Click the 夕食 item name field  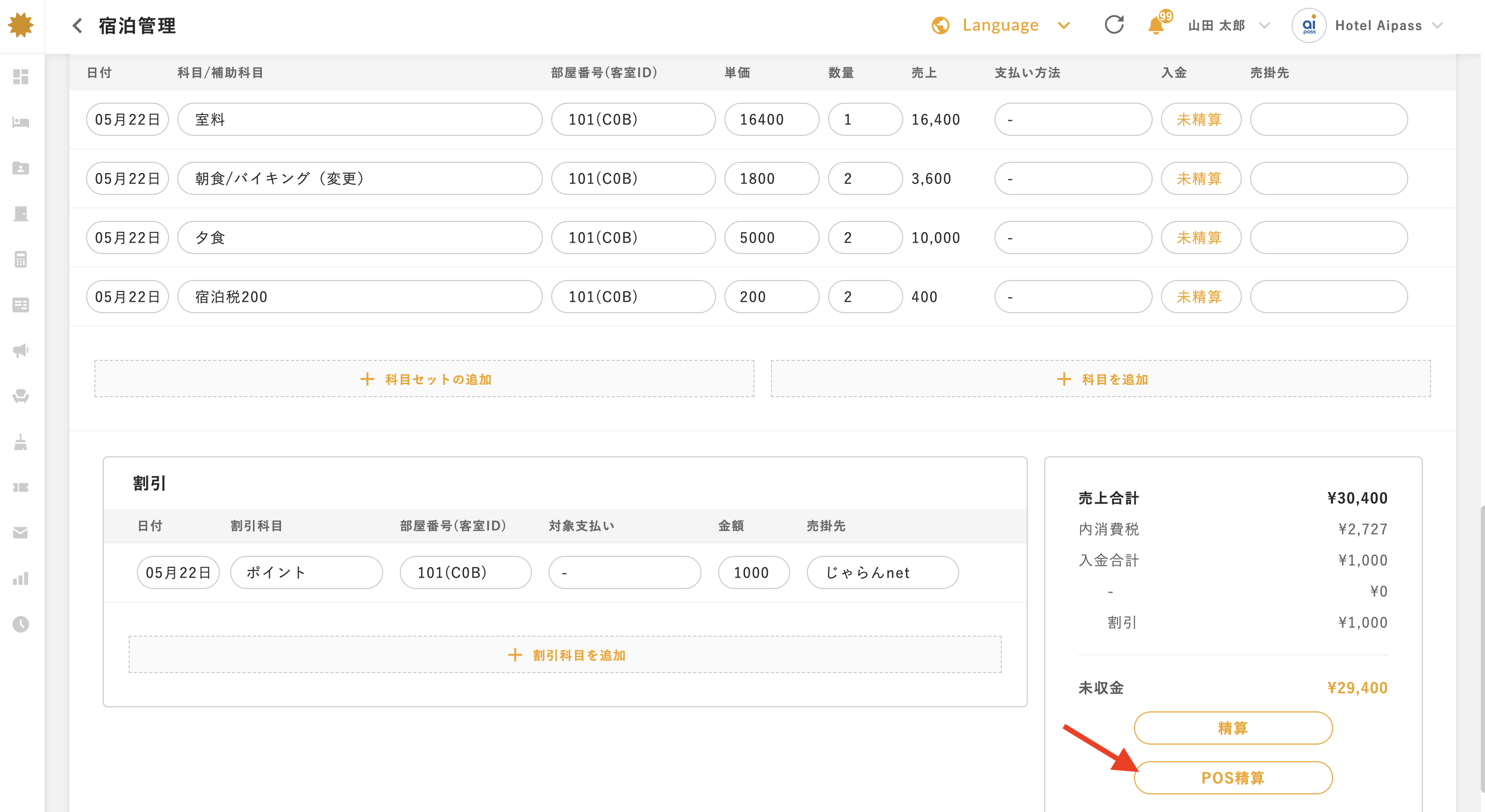(360, 237)
